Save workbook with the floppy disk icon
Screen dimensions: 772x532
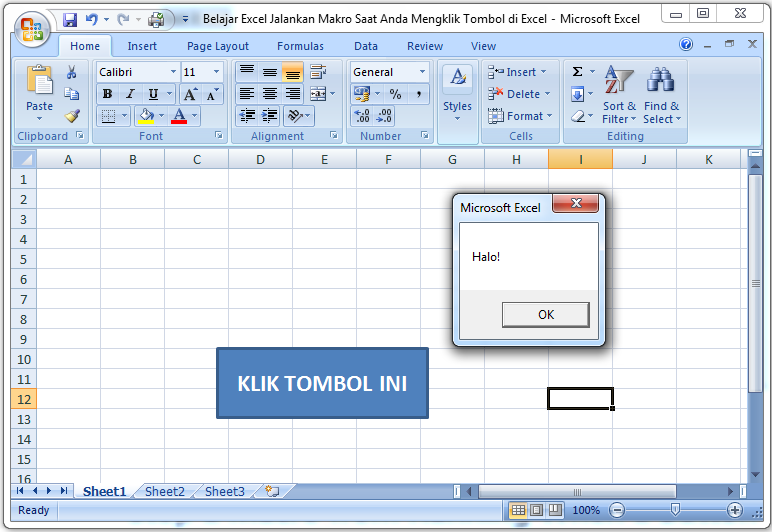pos(70,20)
